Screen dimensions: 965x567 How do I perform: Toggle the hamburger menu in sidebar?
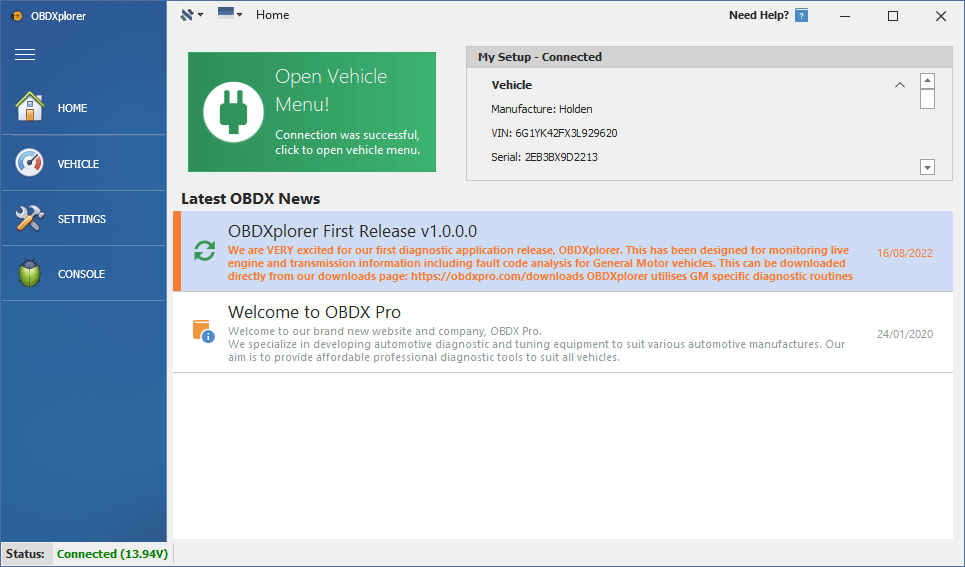click(x=25, y=54)
